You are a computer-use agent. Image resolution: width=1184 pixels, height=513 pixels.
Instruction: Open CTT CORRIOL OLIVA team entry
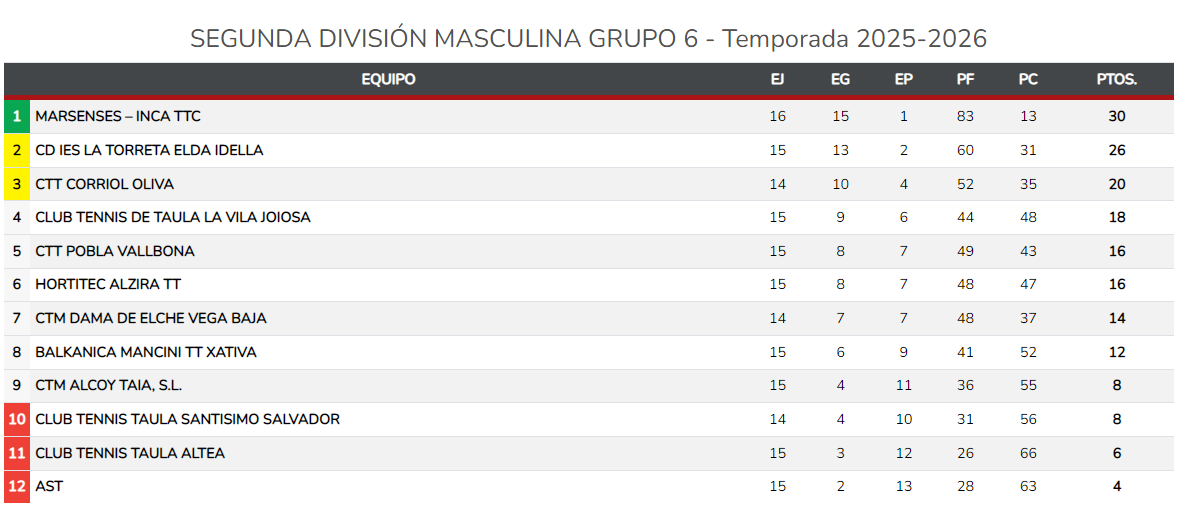tap(104, 184)
